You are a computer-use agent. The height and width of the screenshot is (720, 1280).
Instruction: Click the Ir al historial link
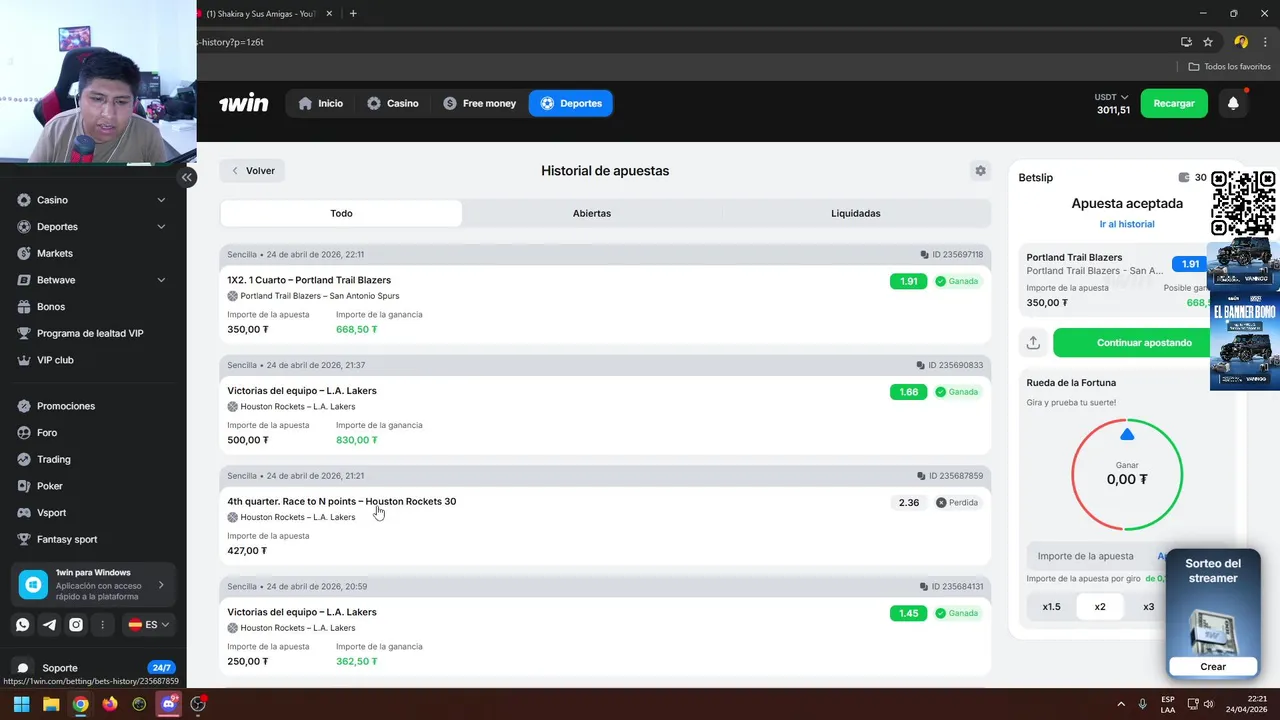(x=1127, y=224)
